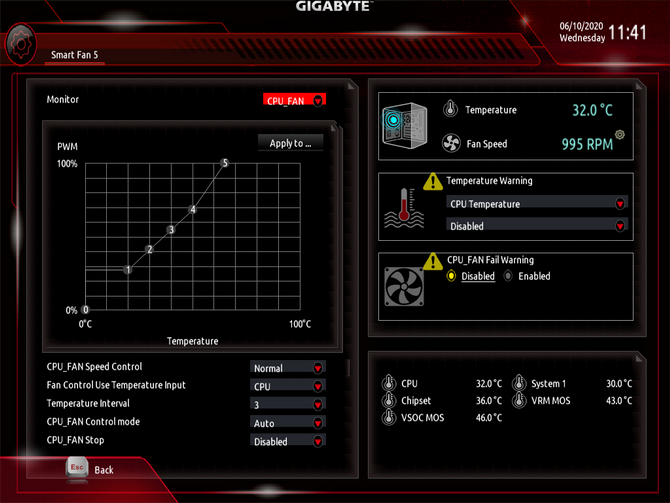
Task: Open the CPU_FAN Monitor dropdown
Action: (x=294, y=100)
